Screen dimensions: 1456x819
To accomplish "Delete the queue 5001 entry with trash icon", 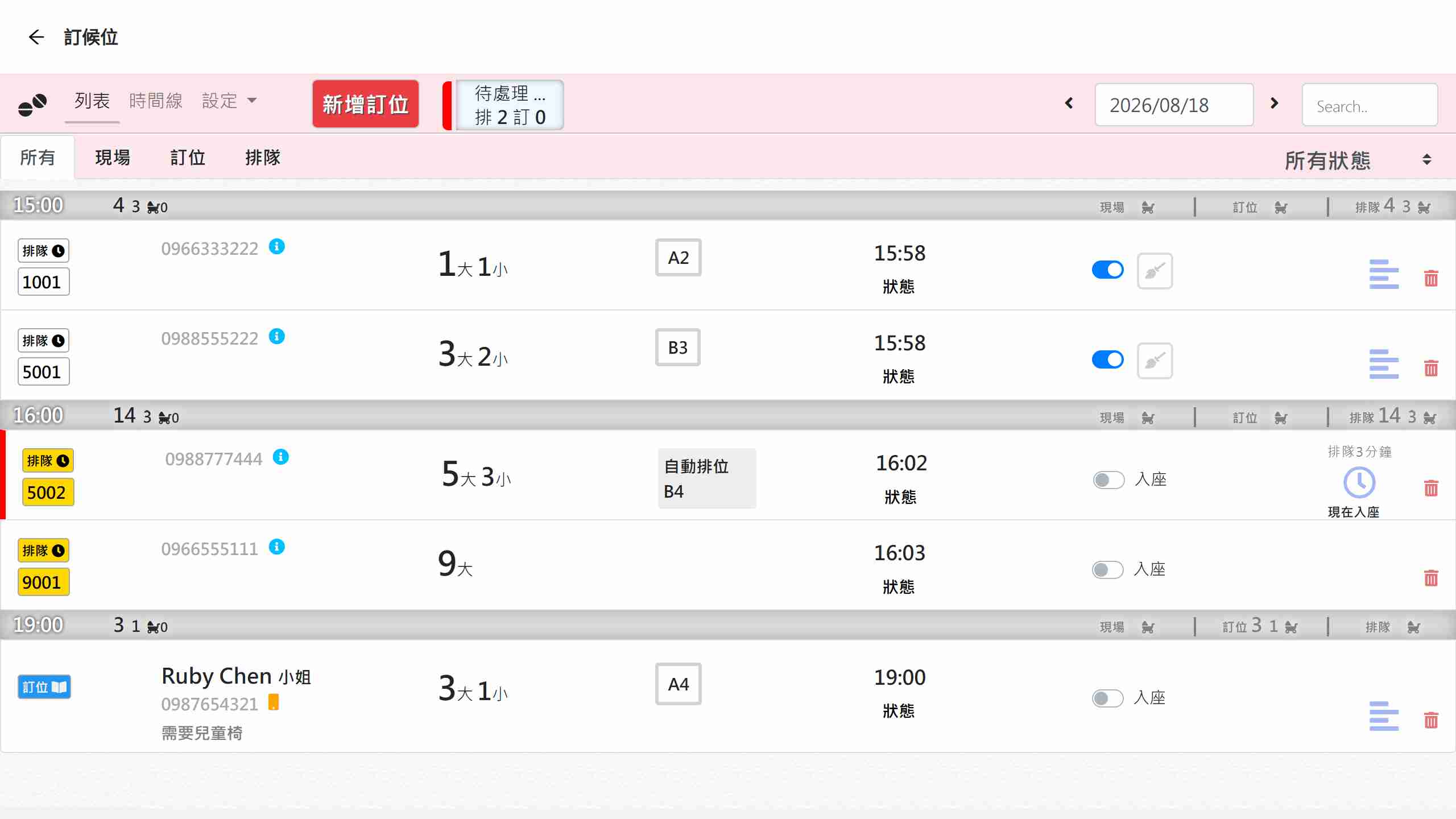I will tap(1431, 368).
